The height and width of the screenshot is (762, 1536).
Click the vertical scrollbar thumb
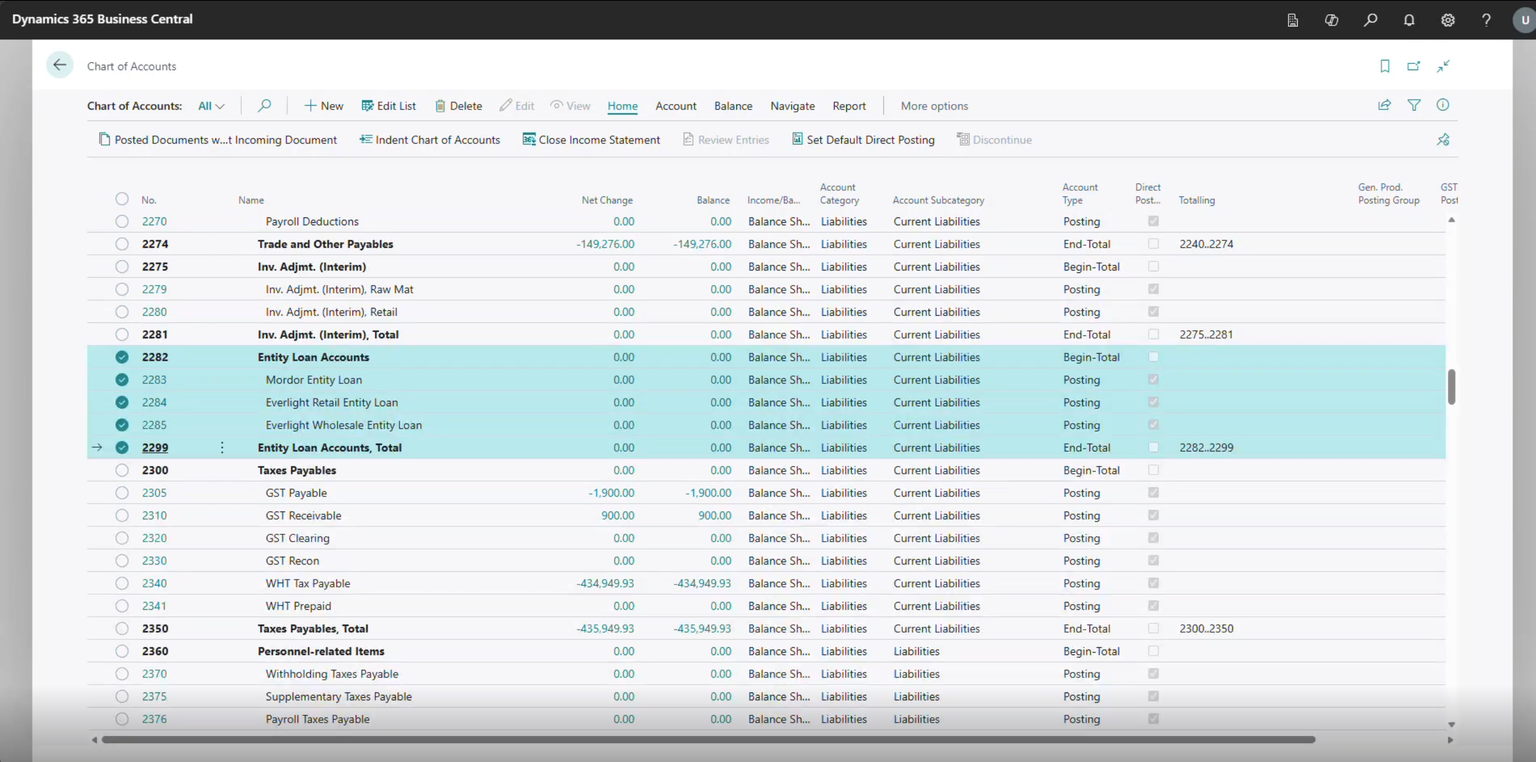coord(1451,387)
